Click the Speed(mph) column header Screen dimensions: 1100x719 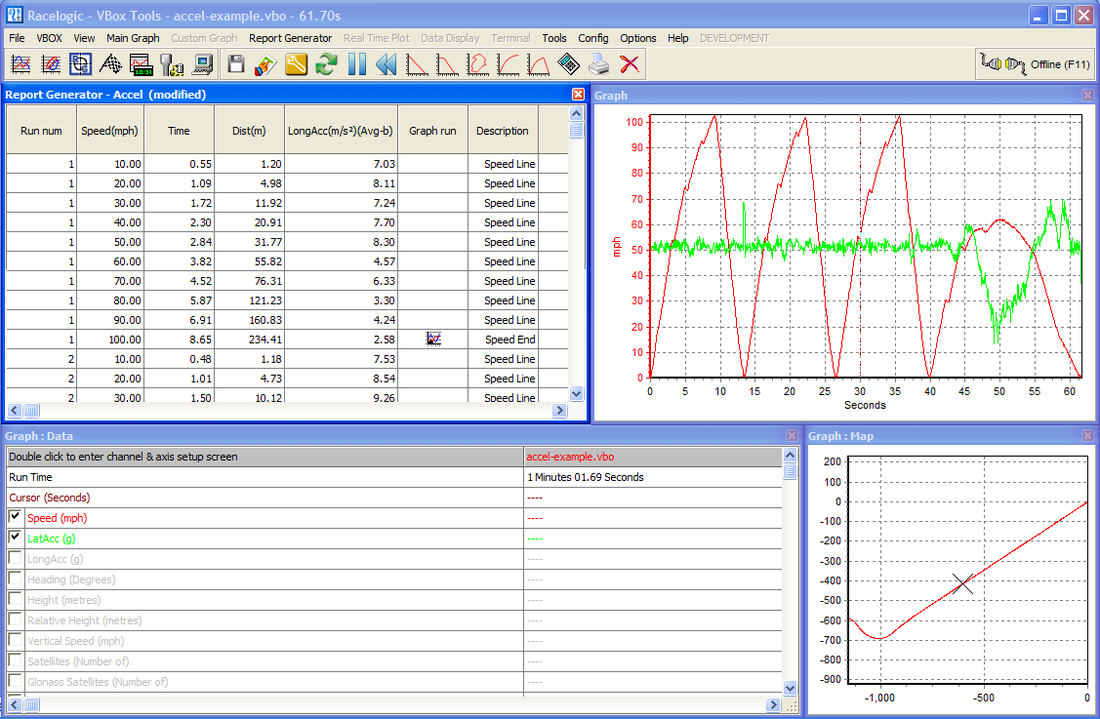pos(109,130)
